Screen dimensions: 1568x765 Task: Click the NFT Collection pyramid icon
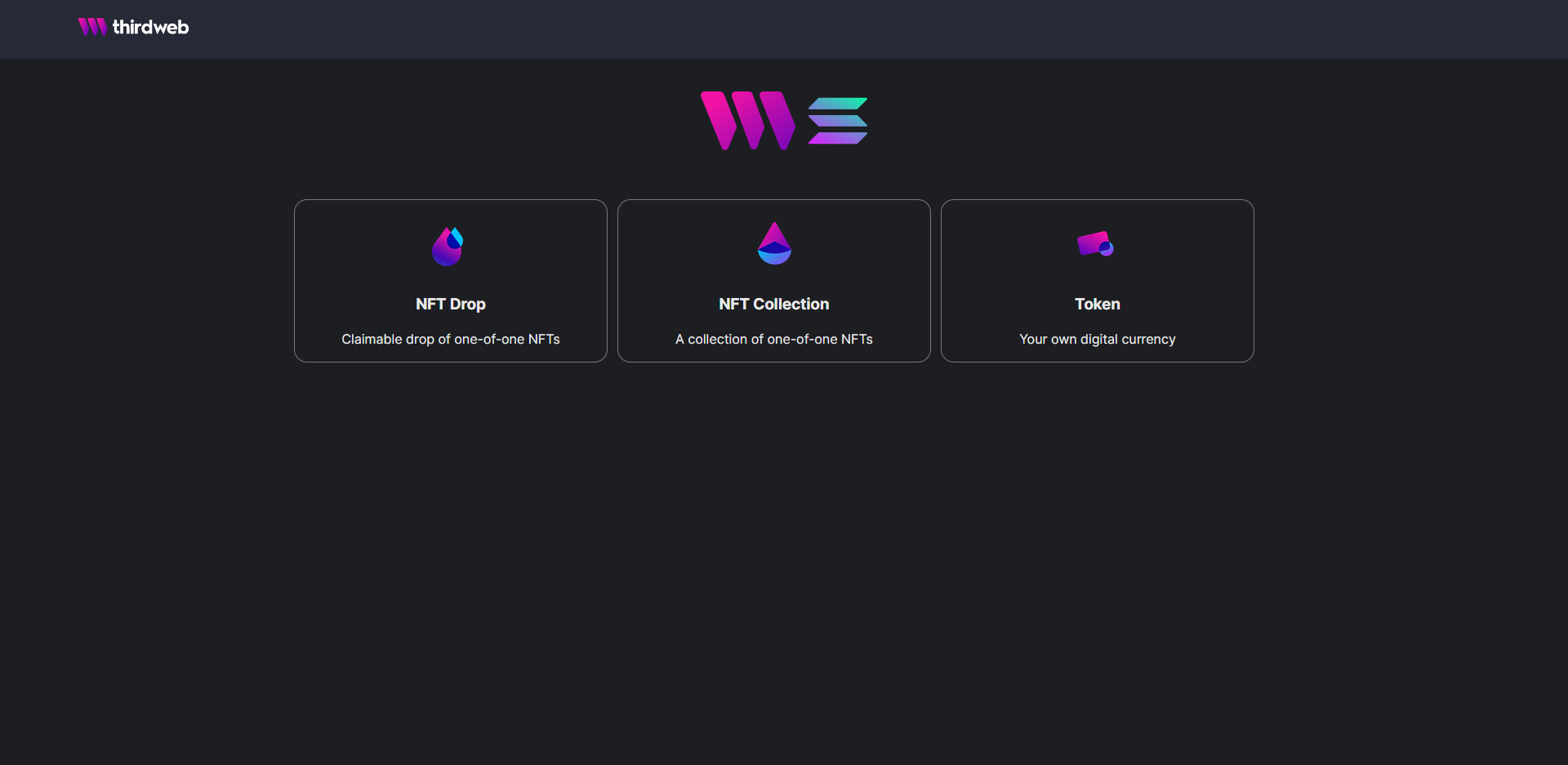(x=774, y=243)
